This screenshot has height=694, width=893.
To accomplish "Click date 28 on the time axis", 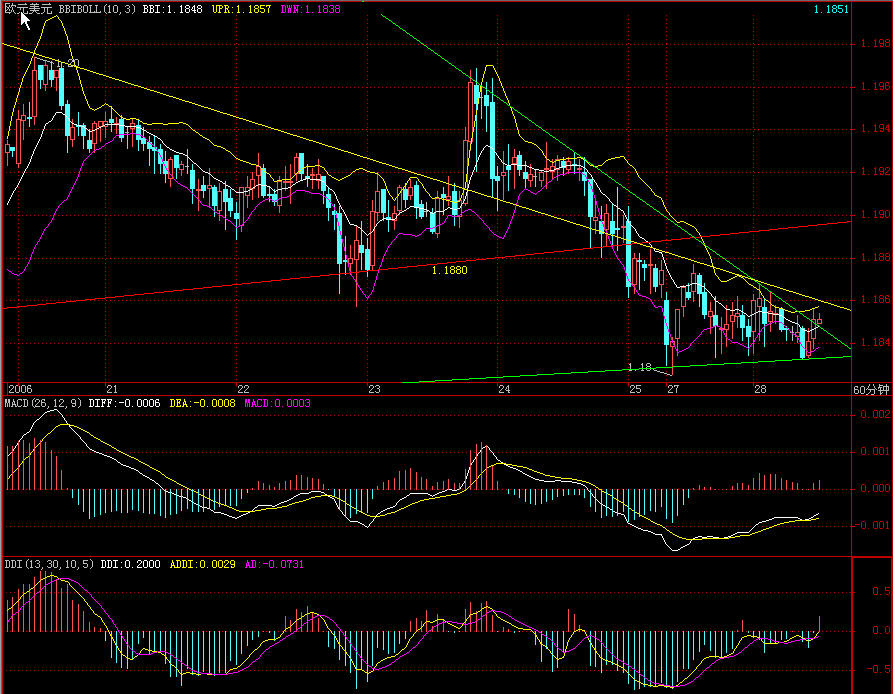I will (x=760, y=389).
